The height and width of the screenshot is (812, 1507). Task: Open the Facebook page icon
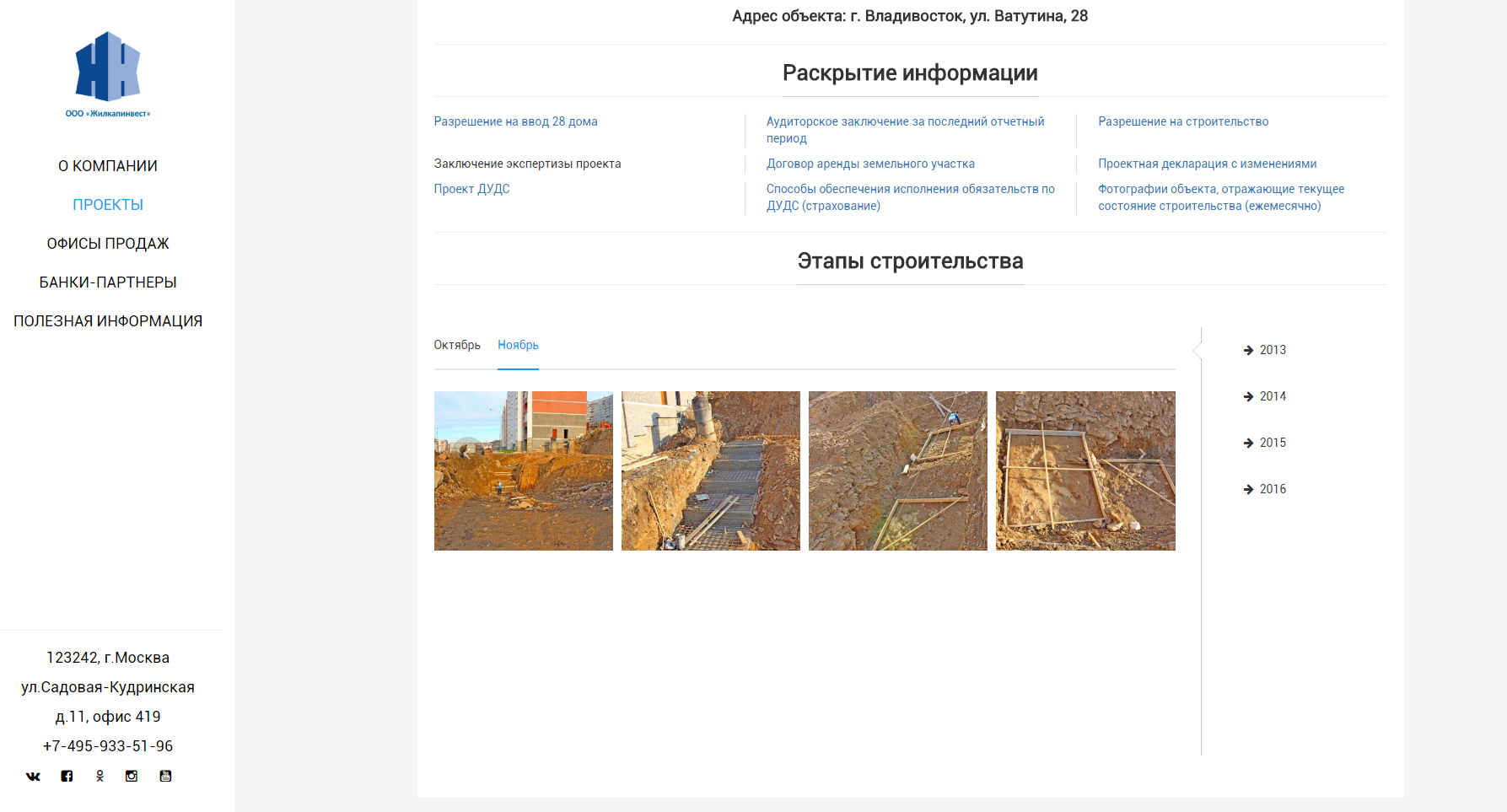[x=67, y=777]
